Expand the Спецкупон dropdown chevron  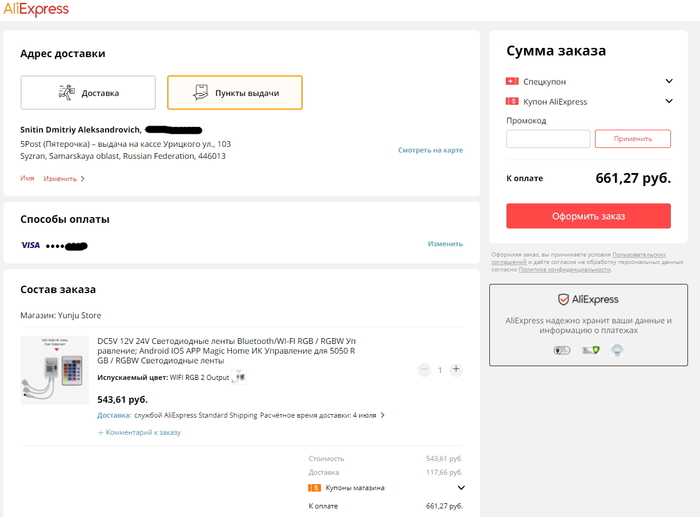pyautogui.click(x=669, y=81)
